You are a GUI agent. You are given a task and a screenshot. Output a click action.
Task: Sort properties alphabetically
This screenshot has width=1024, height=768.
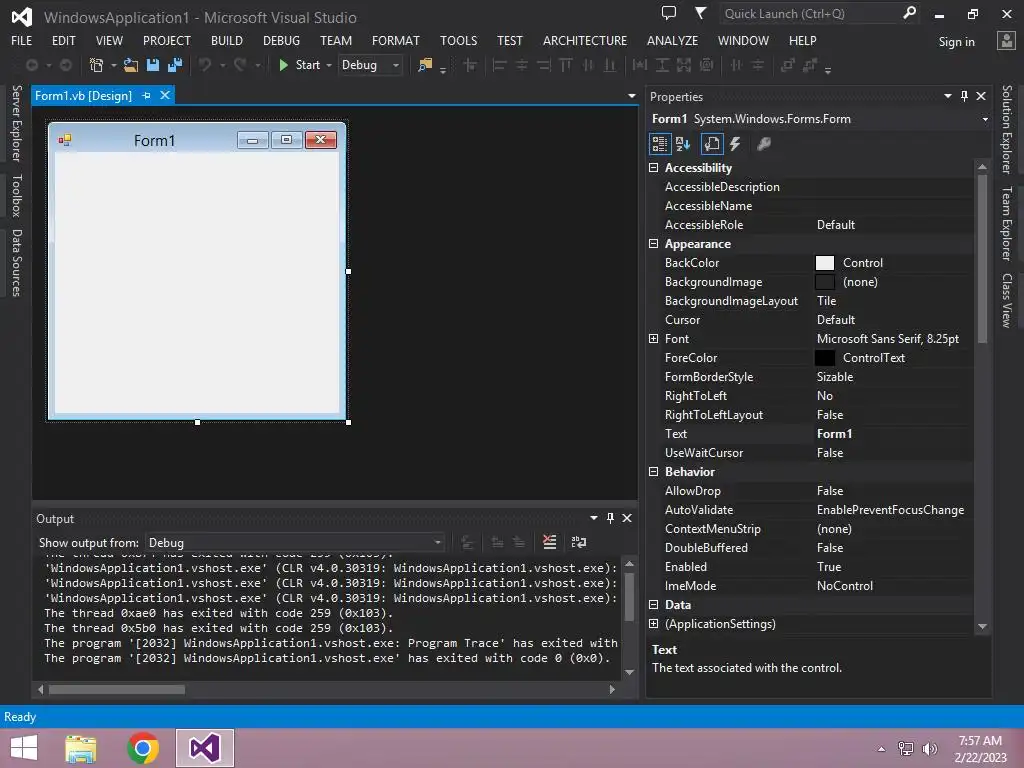point(683,144)
